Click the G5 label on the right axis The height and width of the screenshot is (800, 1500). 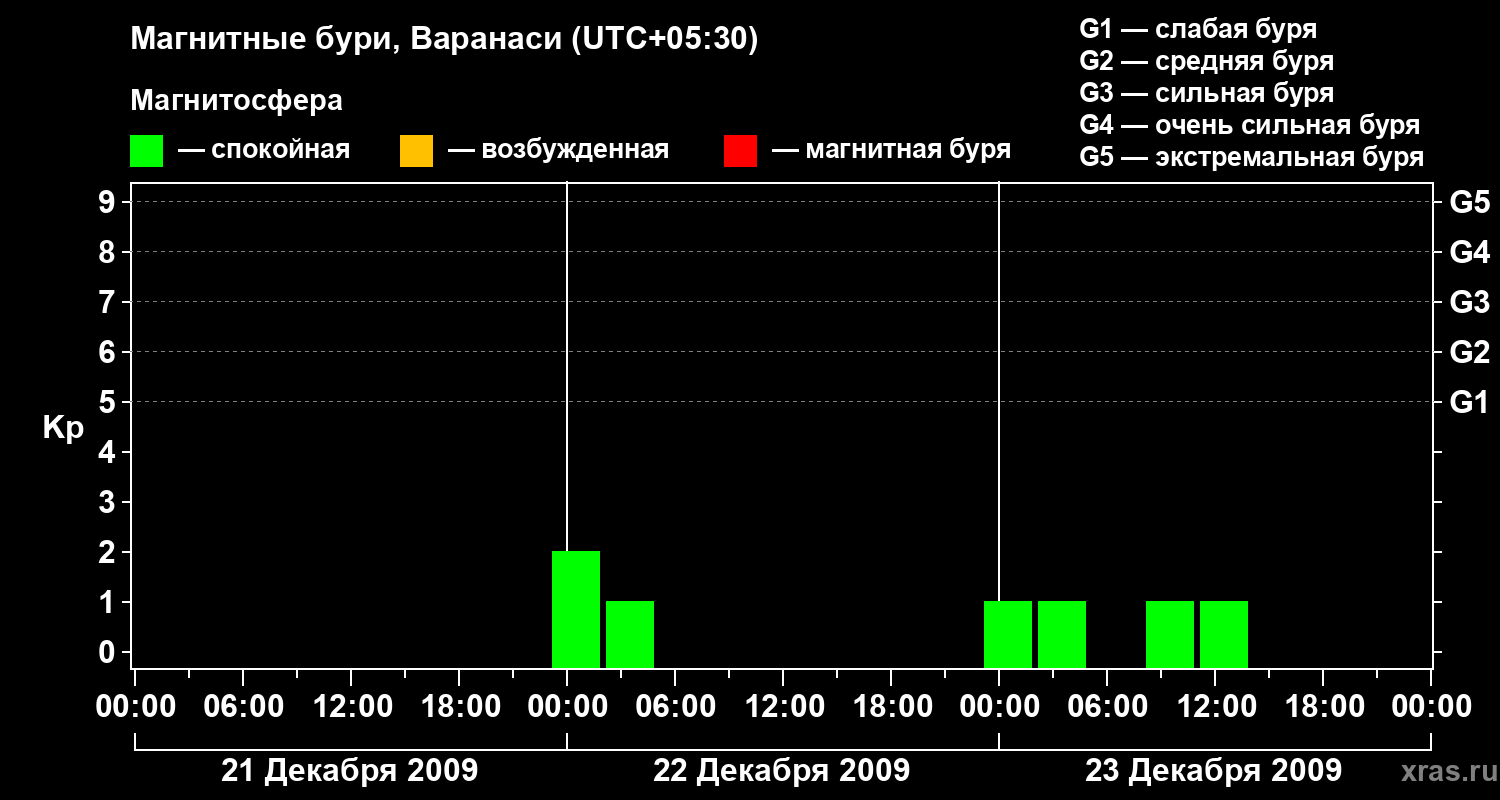pos(1470,202)
